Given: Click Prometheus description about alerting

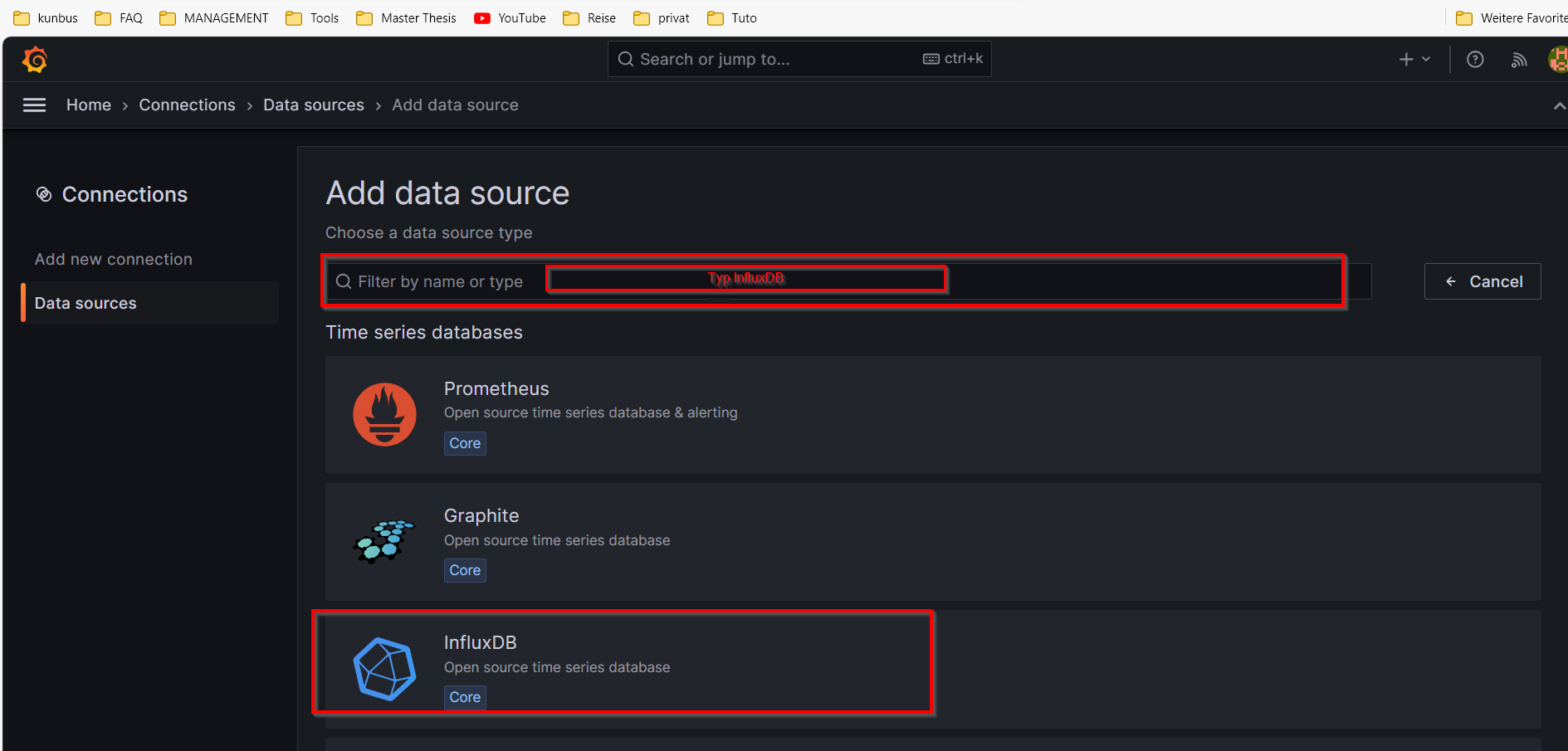Looking at the screenshot, I should click(x=591, y=412).
